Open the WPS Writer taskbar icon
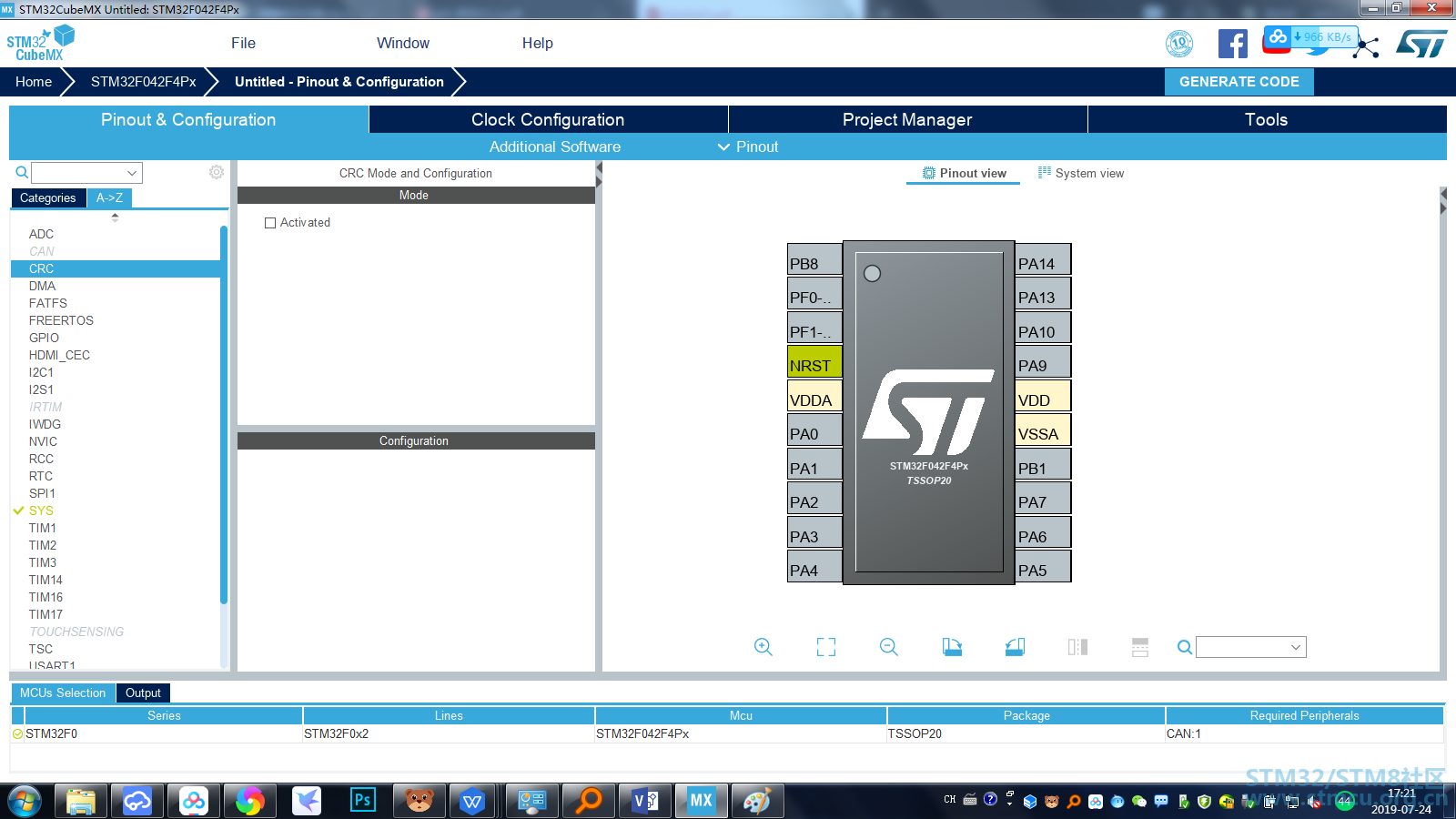The image size is (1456, 819). (x=472, y=801)
